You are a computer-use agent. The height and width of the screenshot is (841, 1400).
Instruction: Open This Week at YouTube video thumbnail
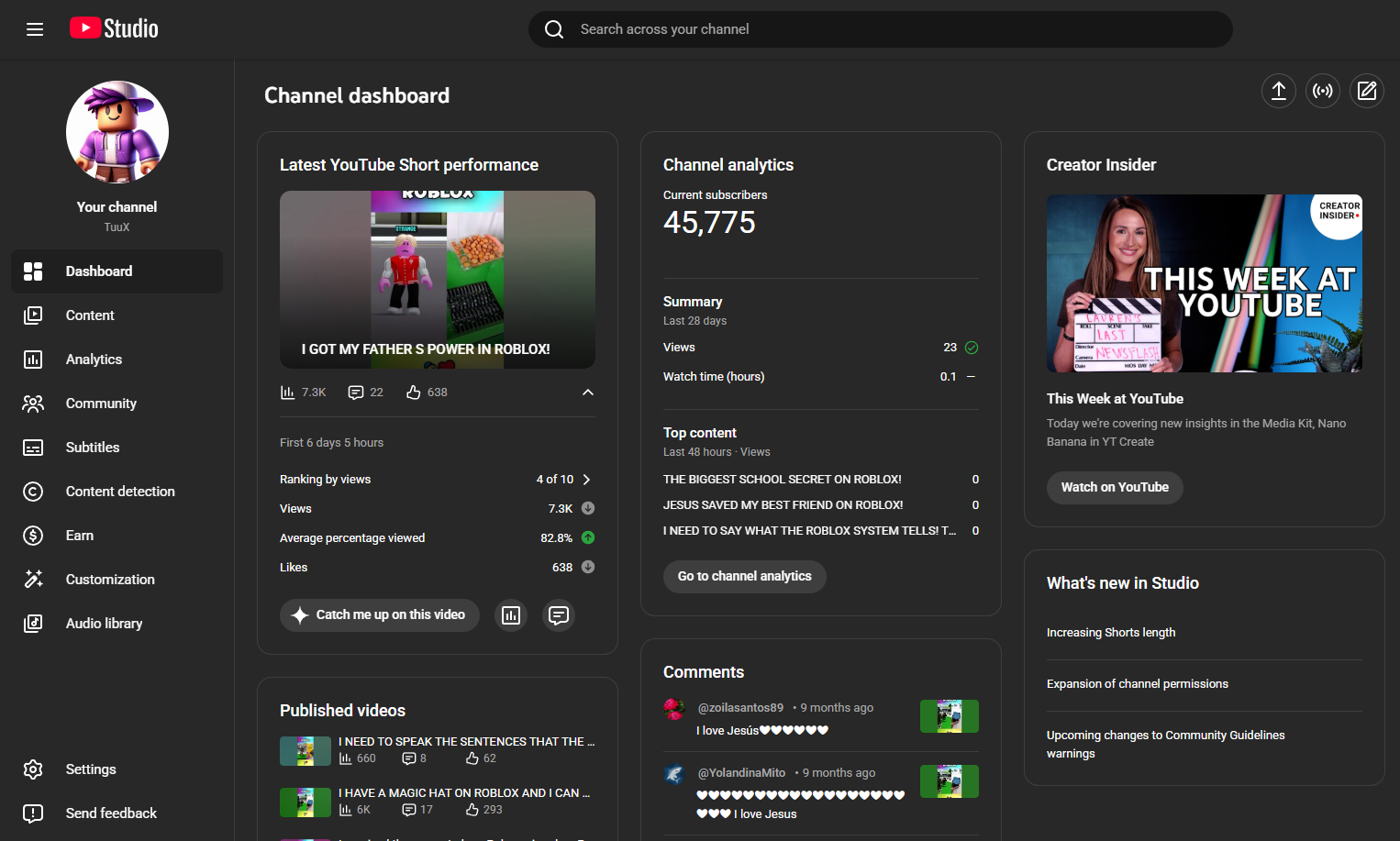coord(1204,283)
